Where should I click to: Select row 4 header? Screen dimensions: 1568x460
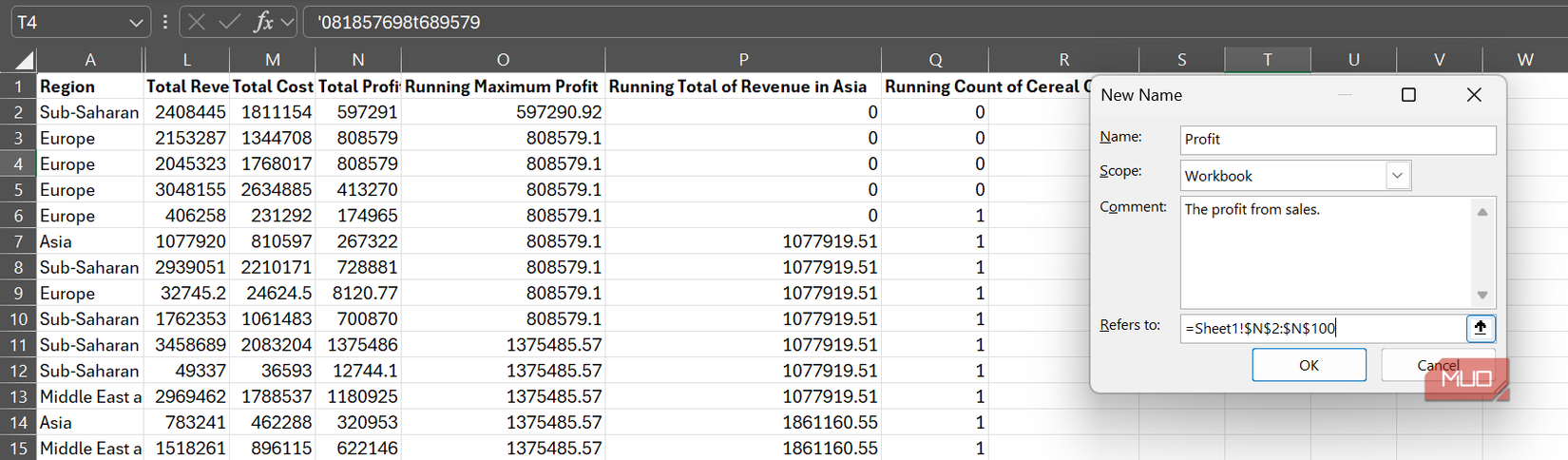(x=18, y=163)
